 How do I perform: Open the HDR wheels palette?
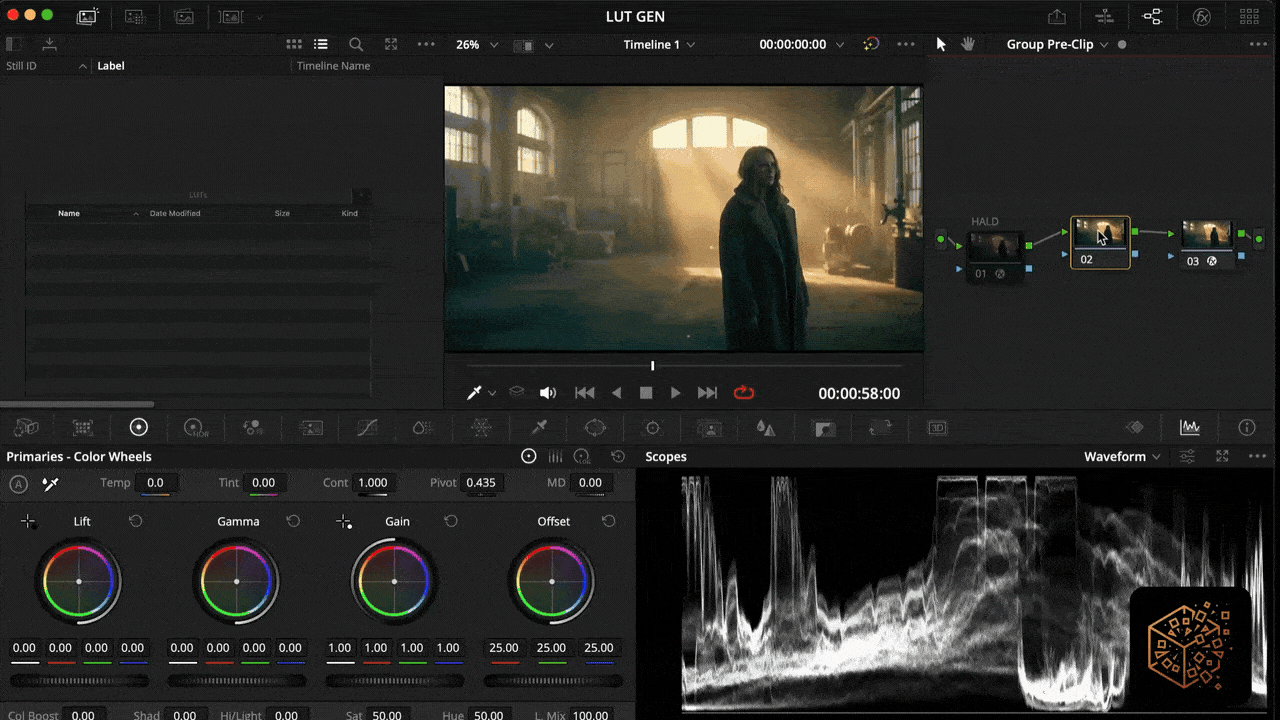click(196, 428)
